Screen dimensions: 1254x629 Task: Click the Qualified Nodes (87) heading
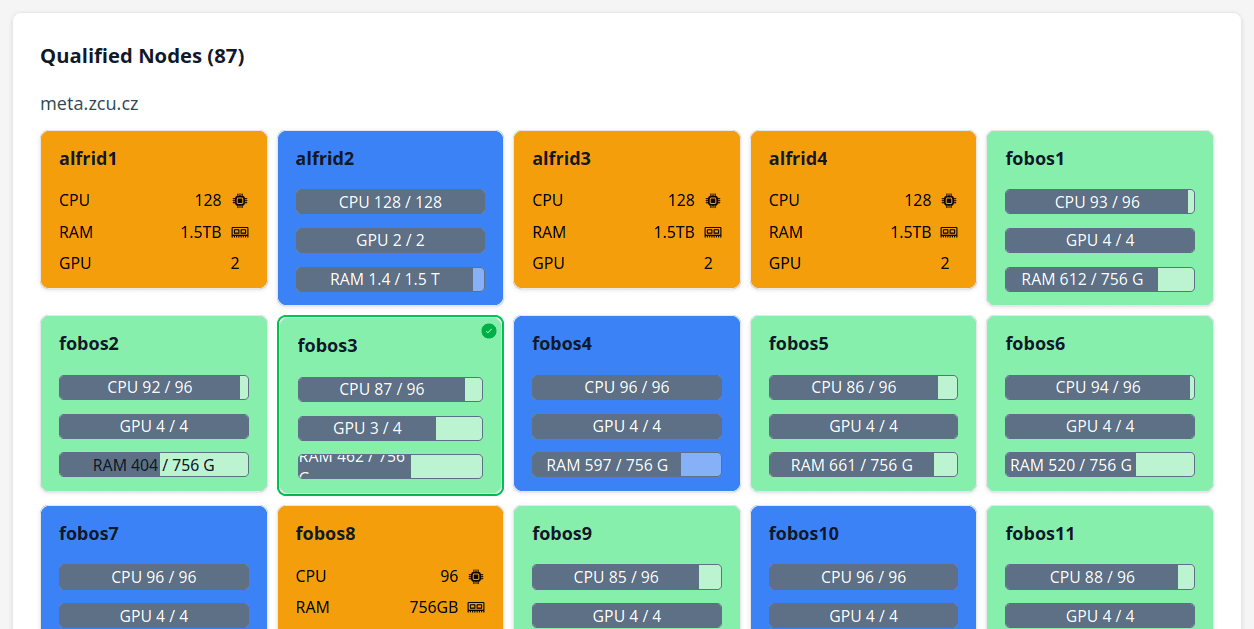point(142,56)
